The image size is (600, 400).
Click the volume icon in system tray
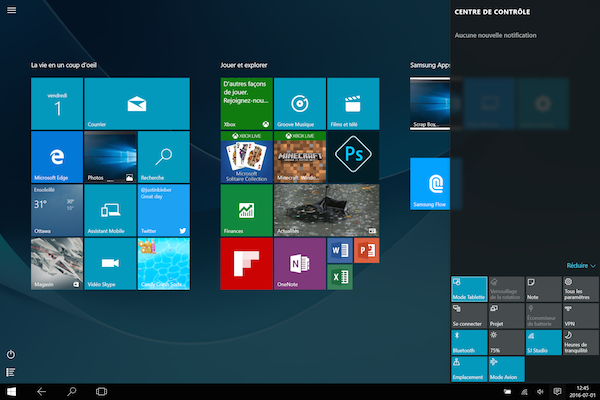tap(540, 392)
